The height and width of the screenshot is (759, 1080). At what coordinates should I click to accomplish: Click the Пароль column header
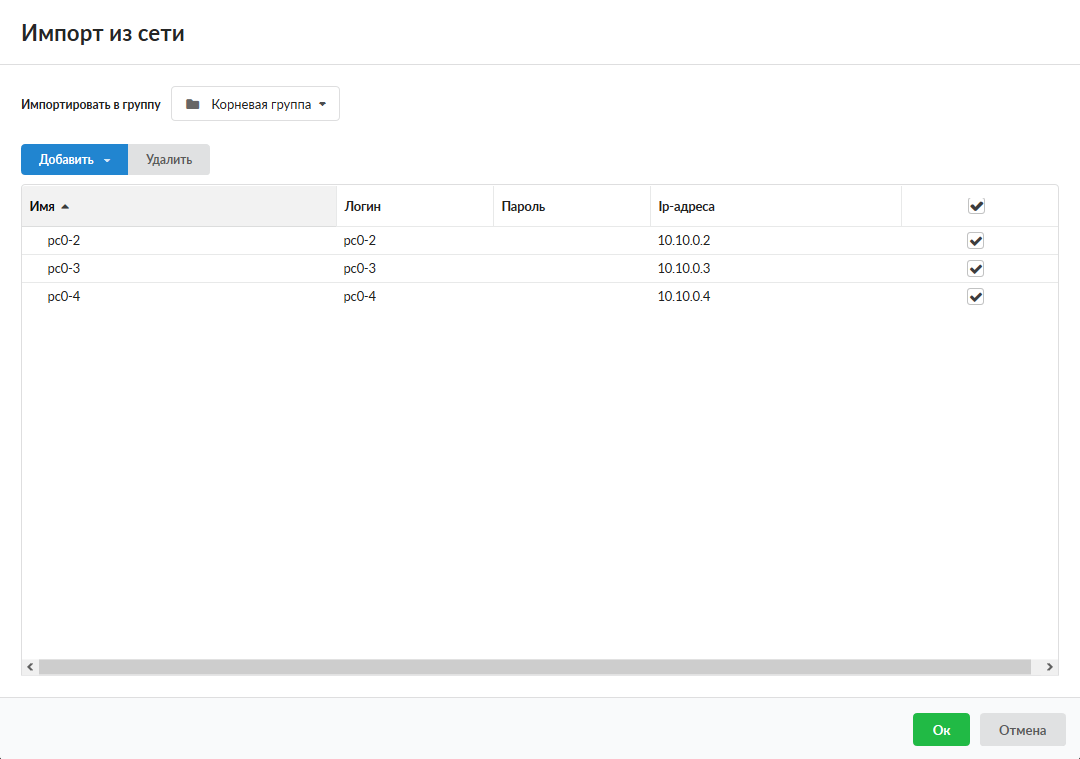pyautogui.click(x=523, y=207)
